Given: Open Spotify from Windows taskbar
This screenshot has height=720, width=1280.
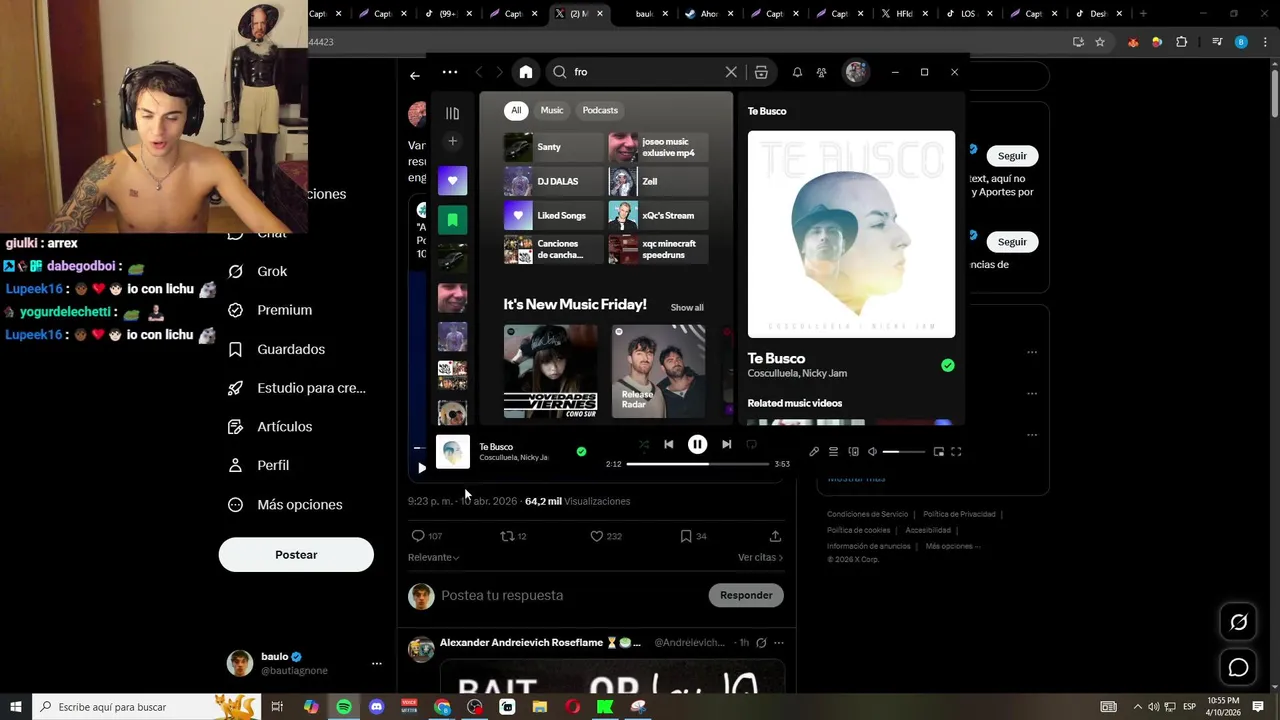Looking at the screenshot, I should coord(344,707).
